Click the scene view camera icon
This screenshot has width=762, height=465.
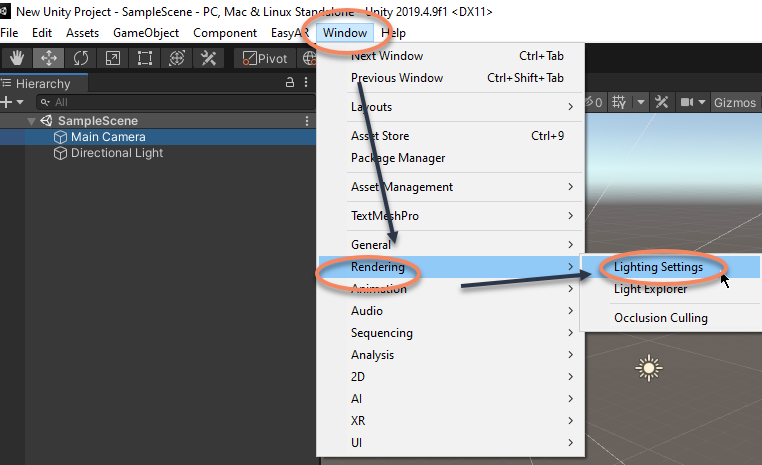pos(687,102)
